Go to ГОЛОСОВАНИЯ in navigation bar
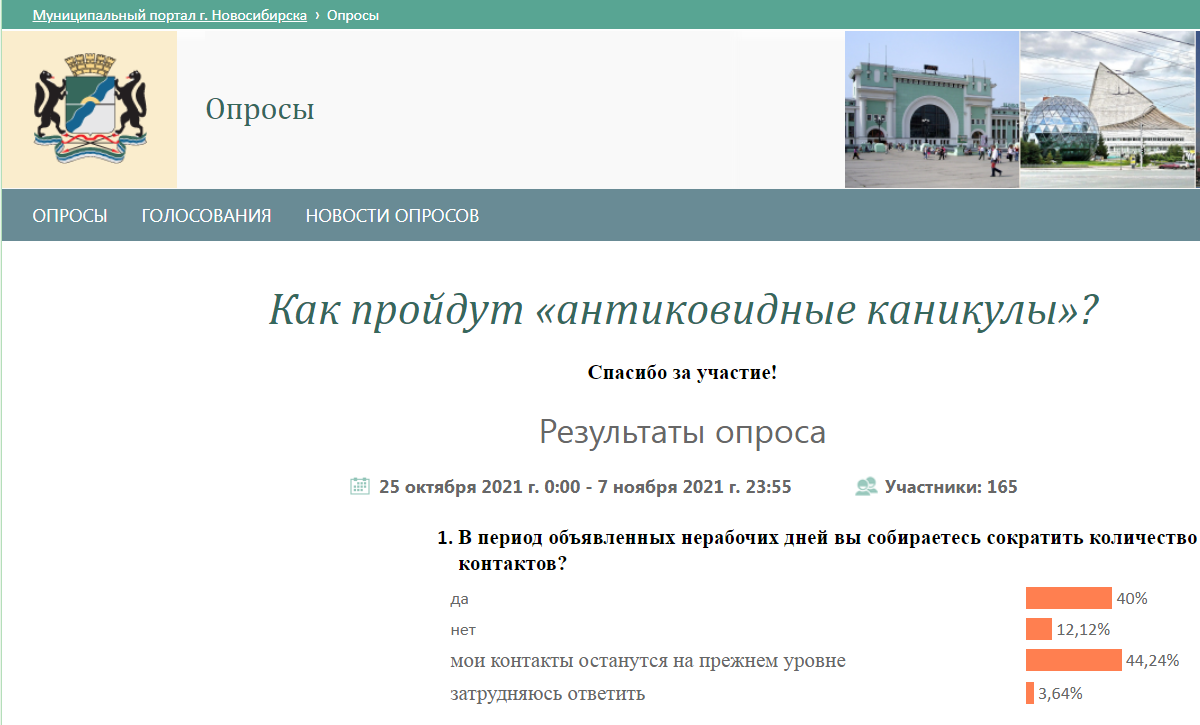 click(x=206, y=215)
